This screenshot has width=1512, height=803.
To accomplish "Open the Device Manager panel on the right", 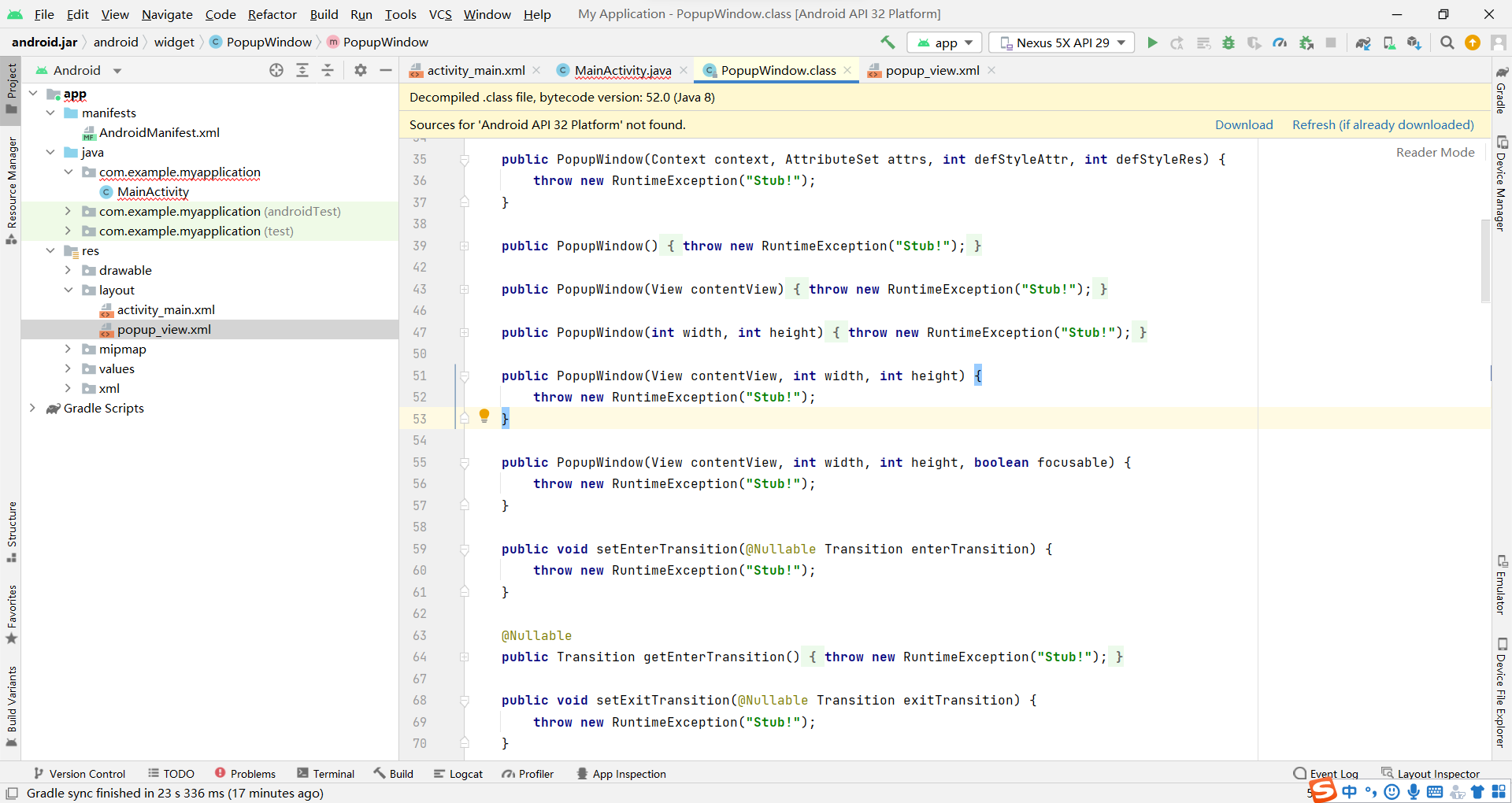I will 1503,181.
